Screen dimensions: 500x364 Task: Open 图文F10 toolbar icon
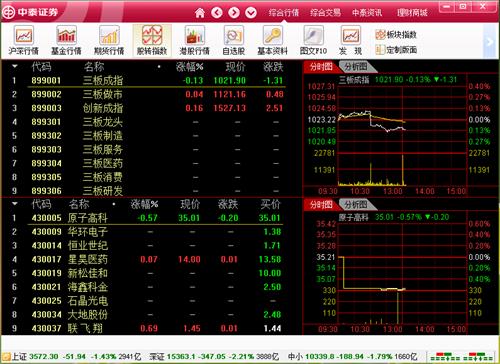pos(313,40)
